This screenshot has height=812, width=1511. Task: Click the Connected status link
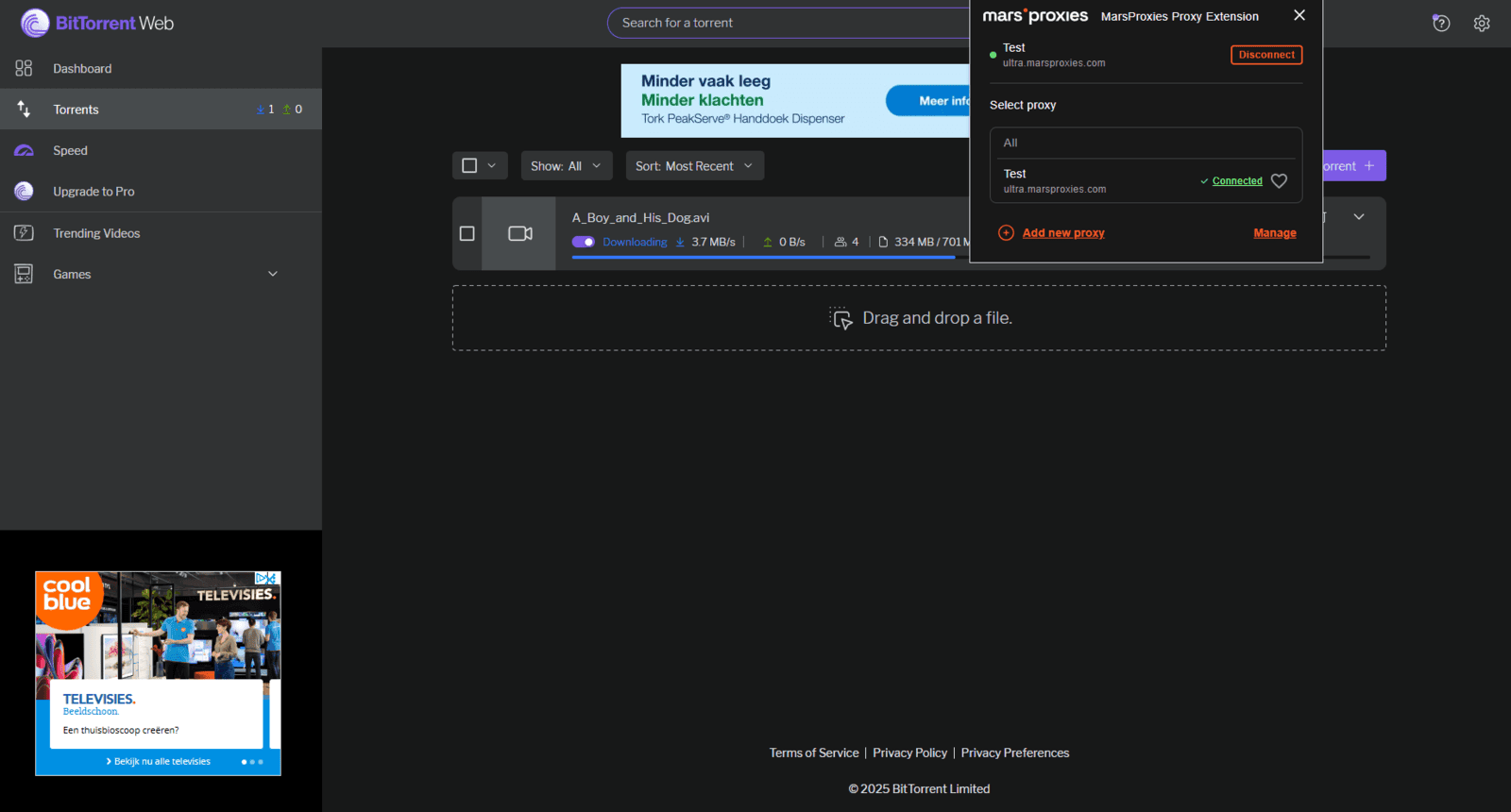pos(1237,180)
